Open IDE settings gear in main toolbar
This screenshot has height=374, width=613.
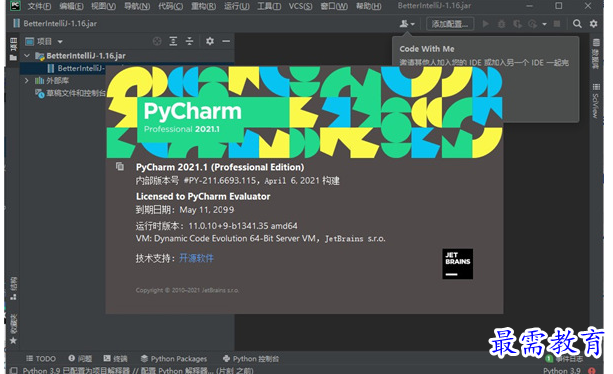click(593, 24)
